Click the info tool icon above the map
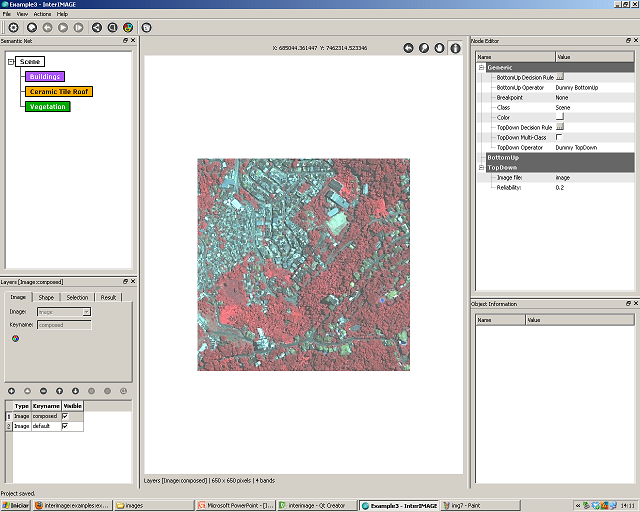This screenshot has height=512, width=640. coord(455,47)
